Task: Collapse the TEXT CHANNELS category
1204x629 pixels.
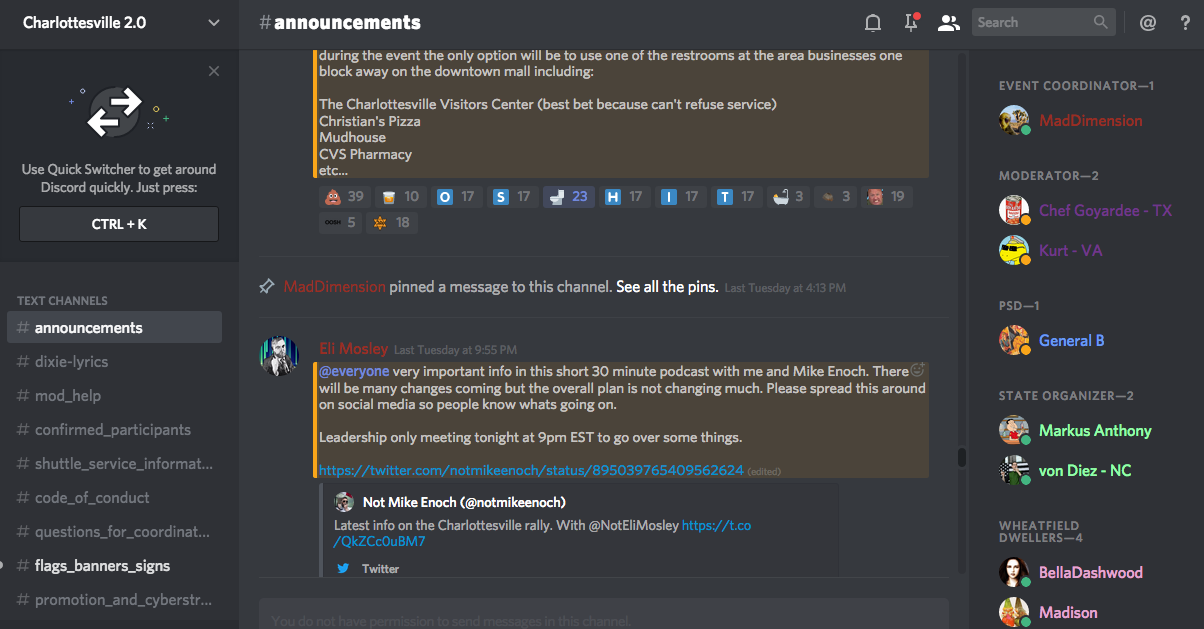Action: click(62, 300)
